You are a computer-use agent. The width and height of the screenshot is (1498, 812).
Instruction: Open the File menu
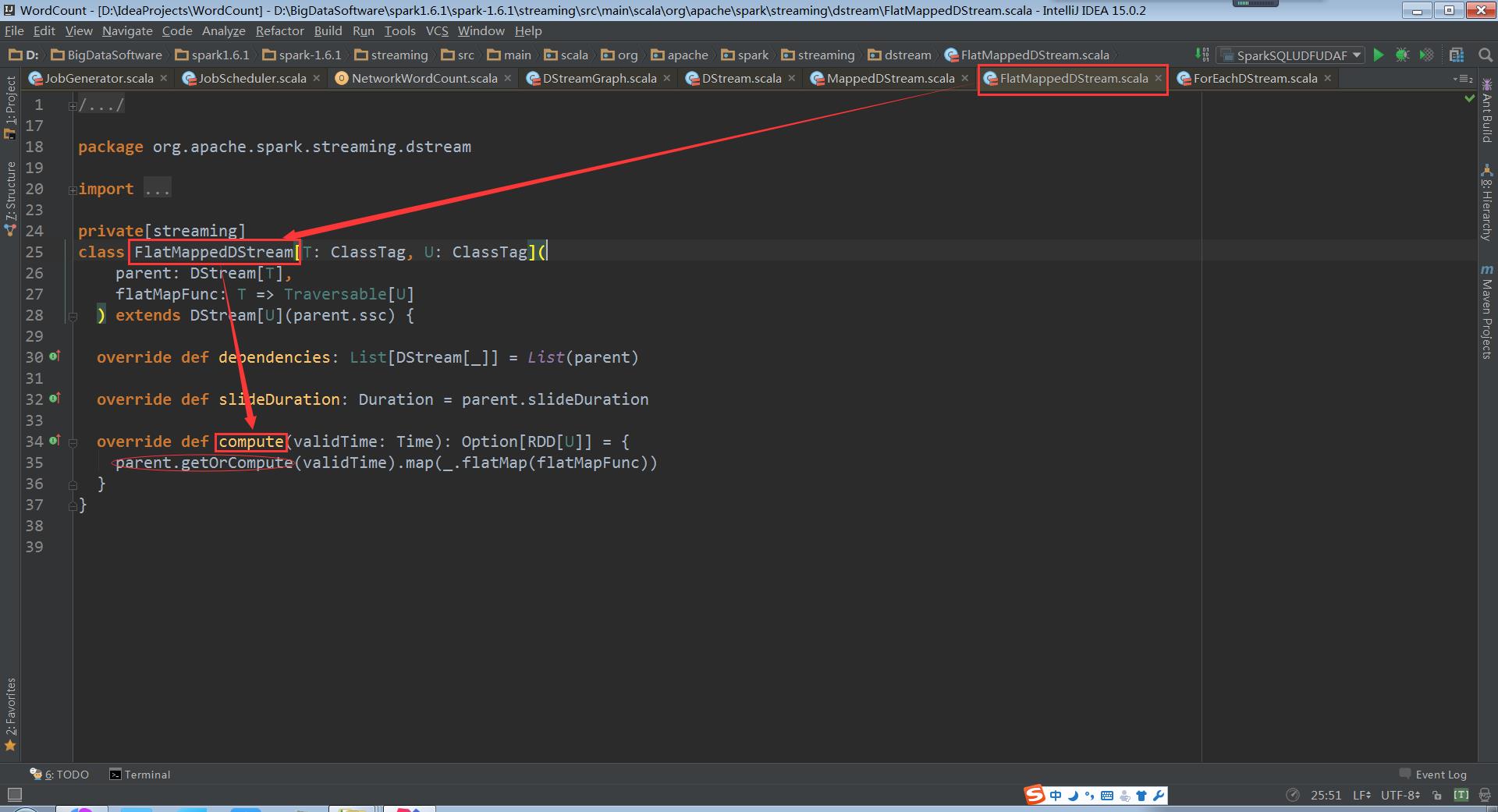pos(14,30)
